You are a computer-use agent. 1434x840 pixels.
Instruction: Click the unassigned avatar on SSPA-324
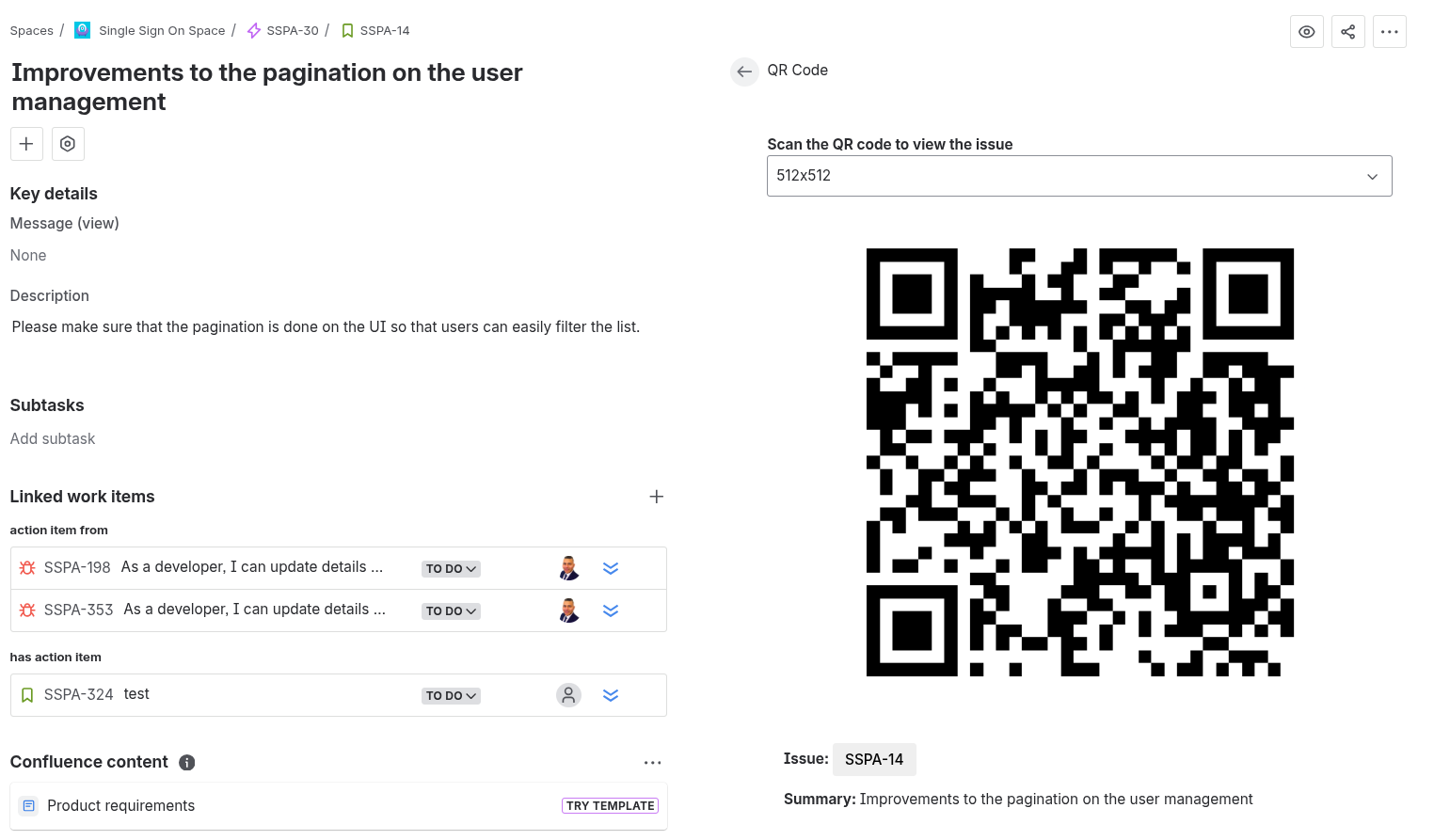(568, 695)
